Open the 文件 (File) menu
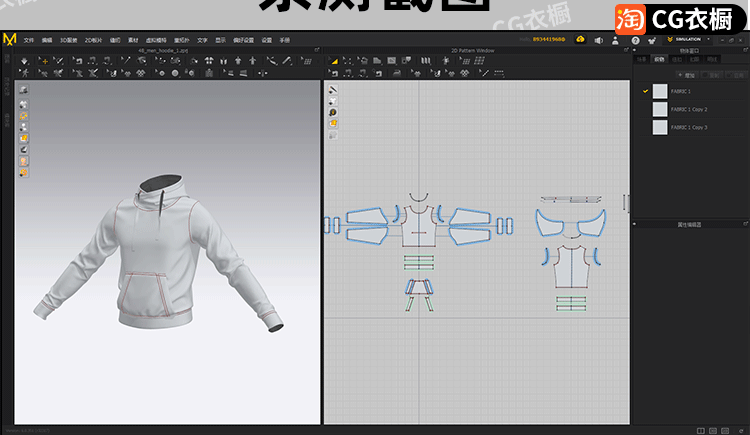Viewport: 750px width, 435px height. pos(29,40)
